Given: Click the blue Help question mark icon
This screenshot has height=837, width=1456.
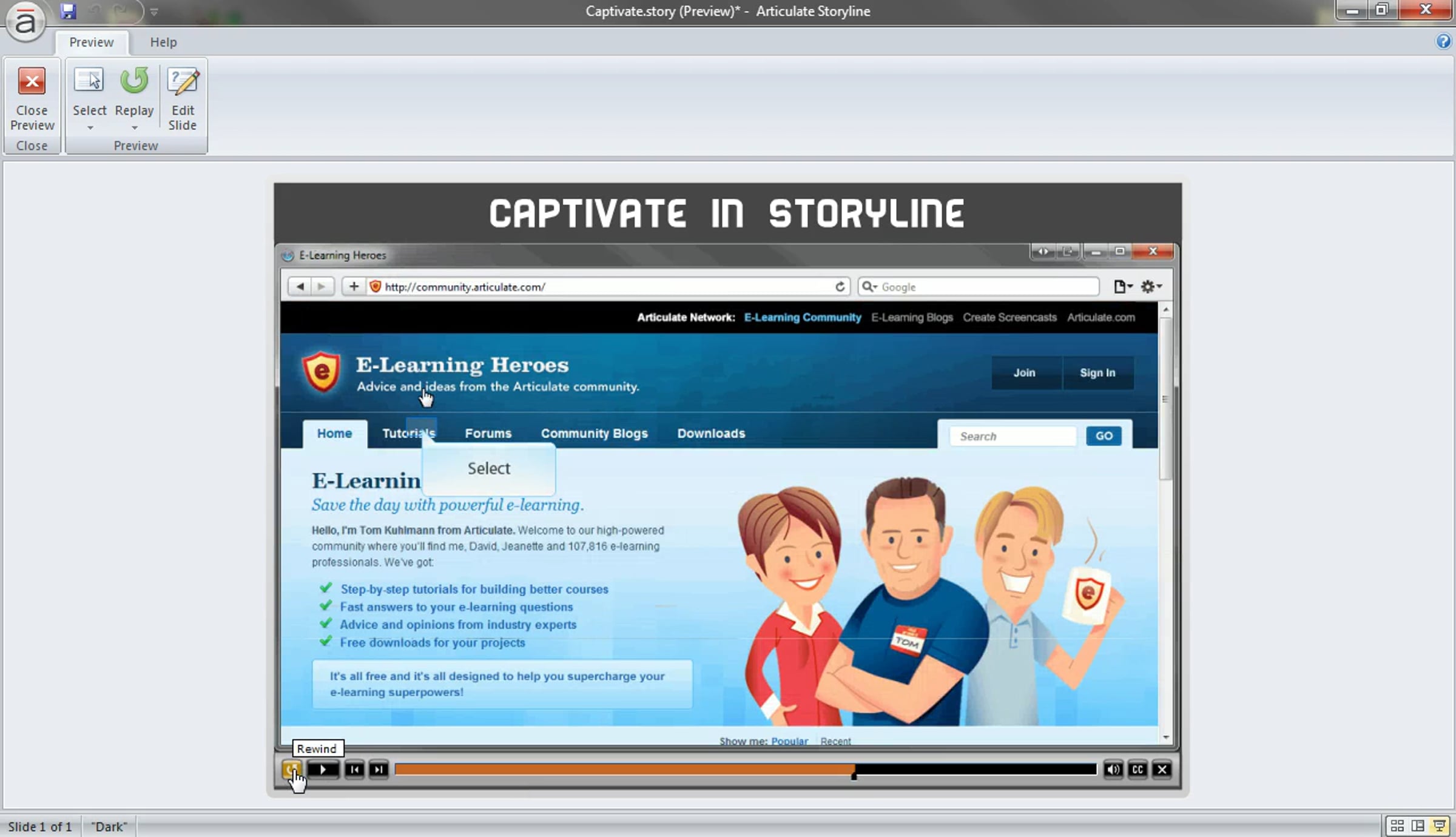Looking at the screenshot, I should coord(1443,41).
